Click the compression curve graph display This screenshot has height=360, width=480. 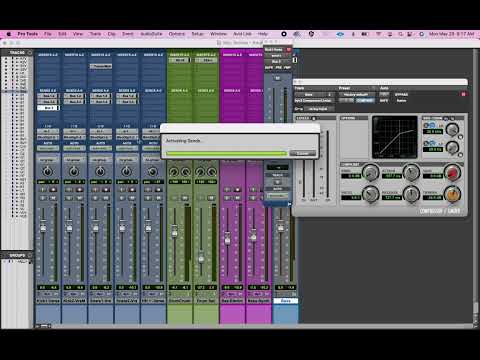[x=395, y=137]
